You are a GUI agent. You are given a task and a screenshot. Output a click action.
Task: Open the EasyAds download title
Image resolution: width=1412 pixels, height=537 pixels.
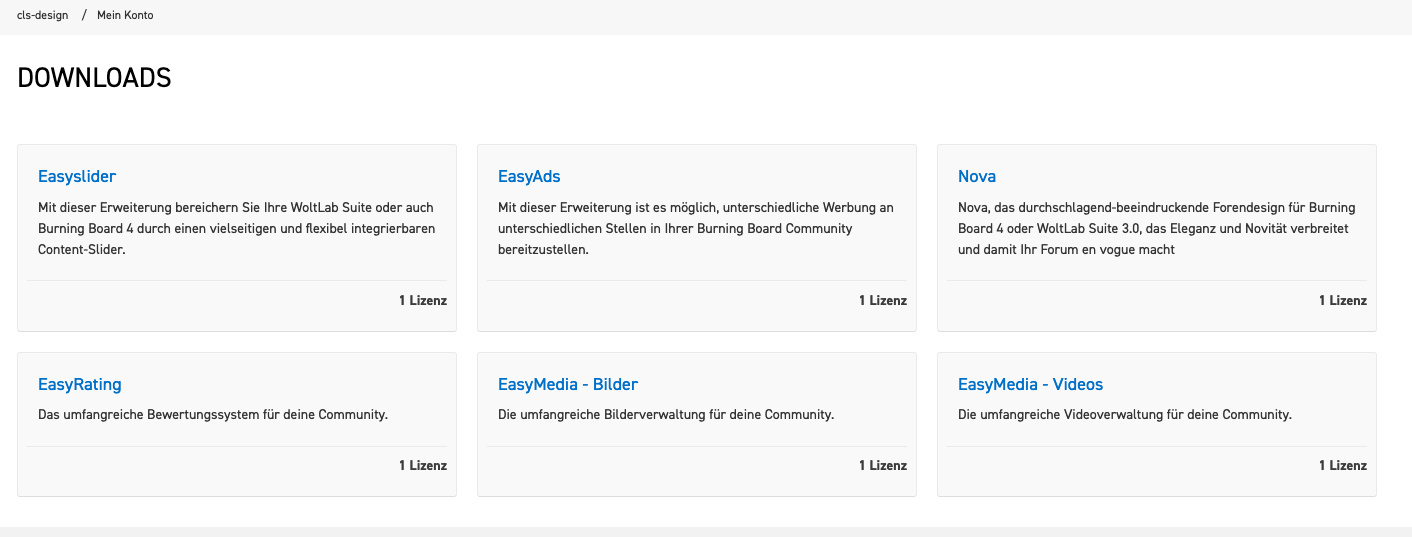pos(529,177)
